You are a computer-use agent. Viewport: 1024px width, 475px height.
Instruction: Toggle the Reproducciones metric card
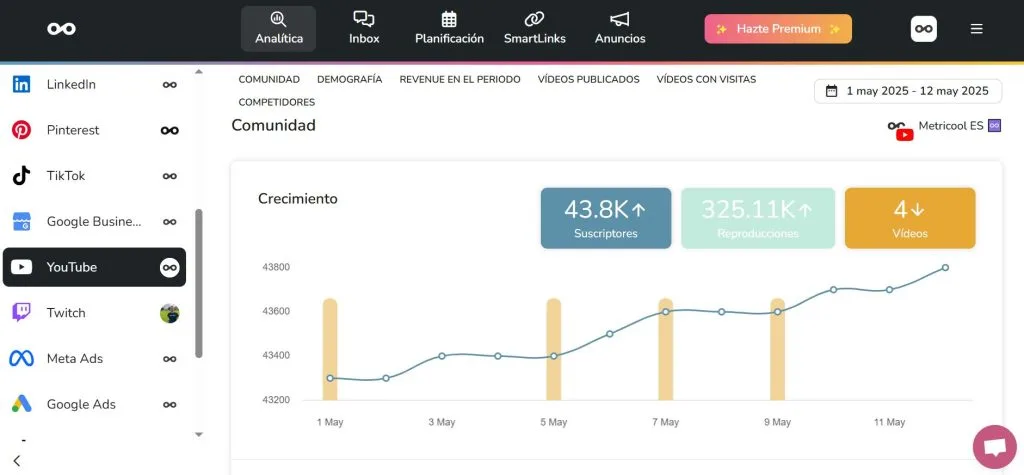757,218
